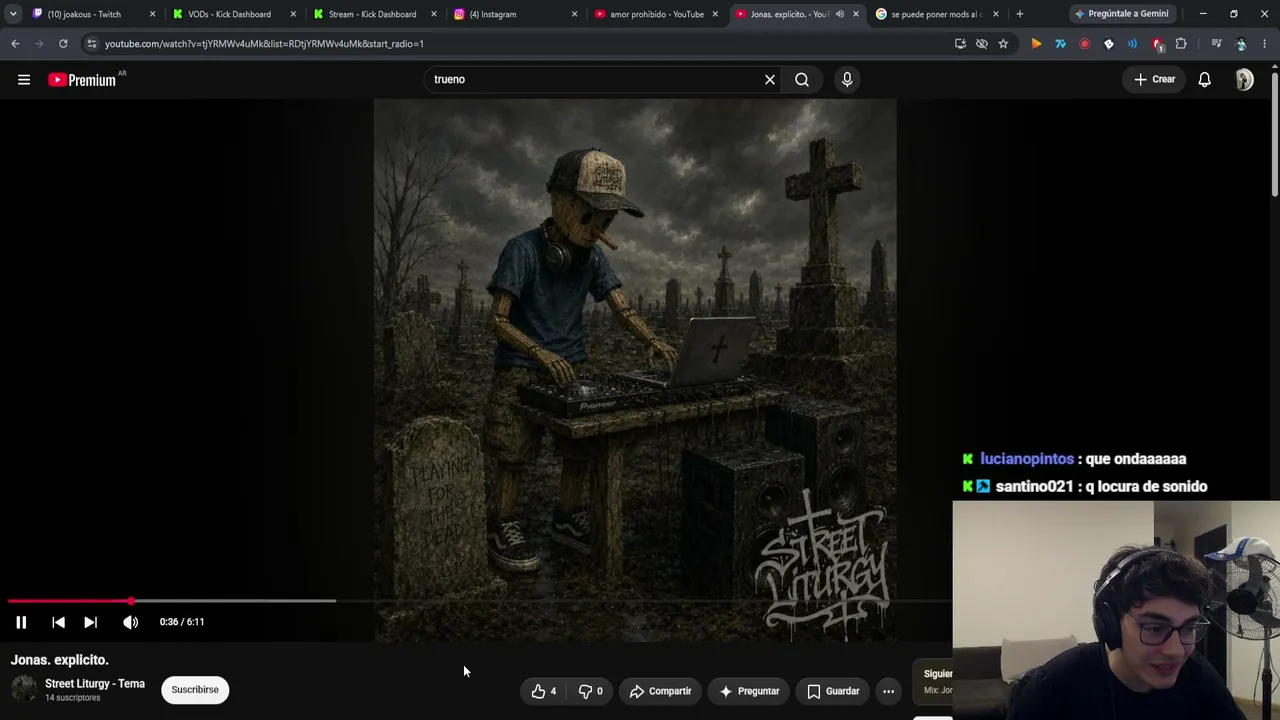The image size is (1280, 720).
Task: Clear the search text 'trueno'
Action: click(770, 80)
